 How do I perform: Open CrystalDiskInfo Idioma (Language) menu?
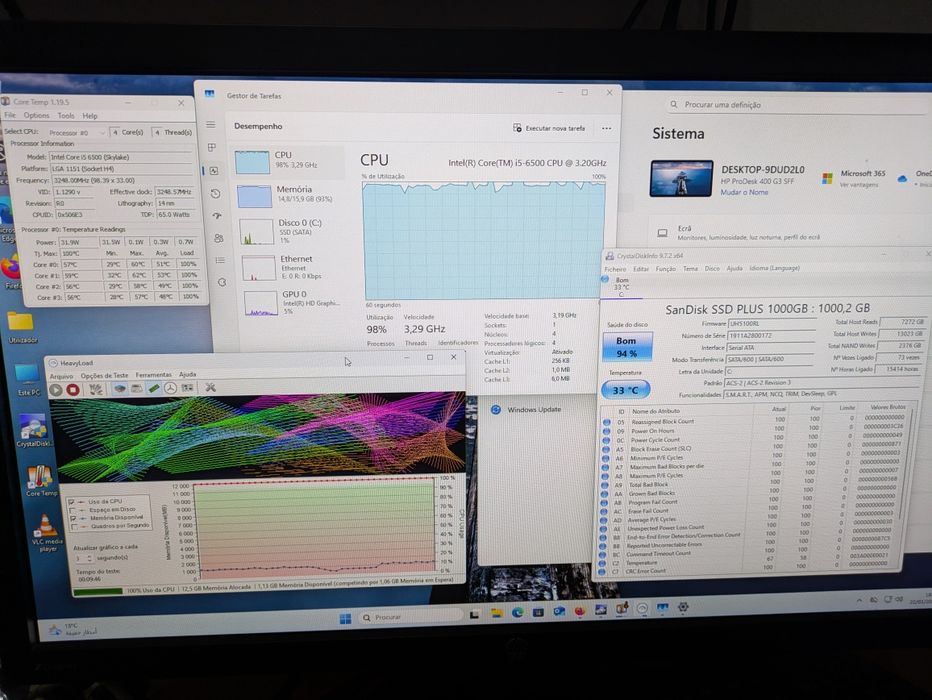tap(774, 268)
